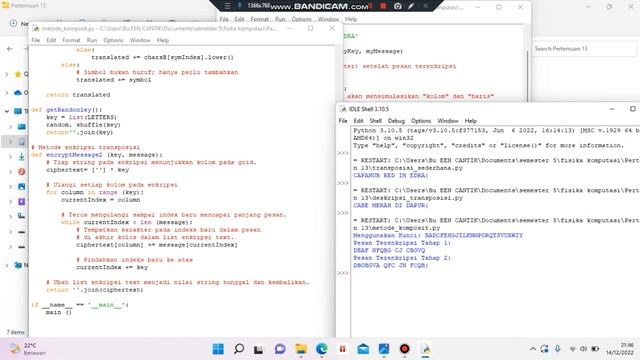640x360 pixels.
Task: Open Chat app on taskbar
Action: pyautogui.click(x=280, y=349)
